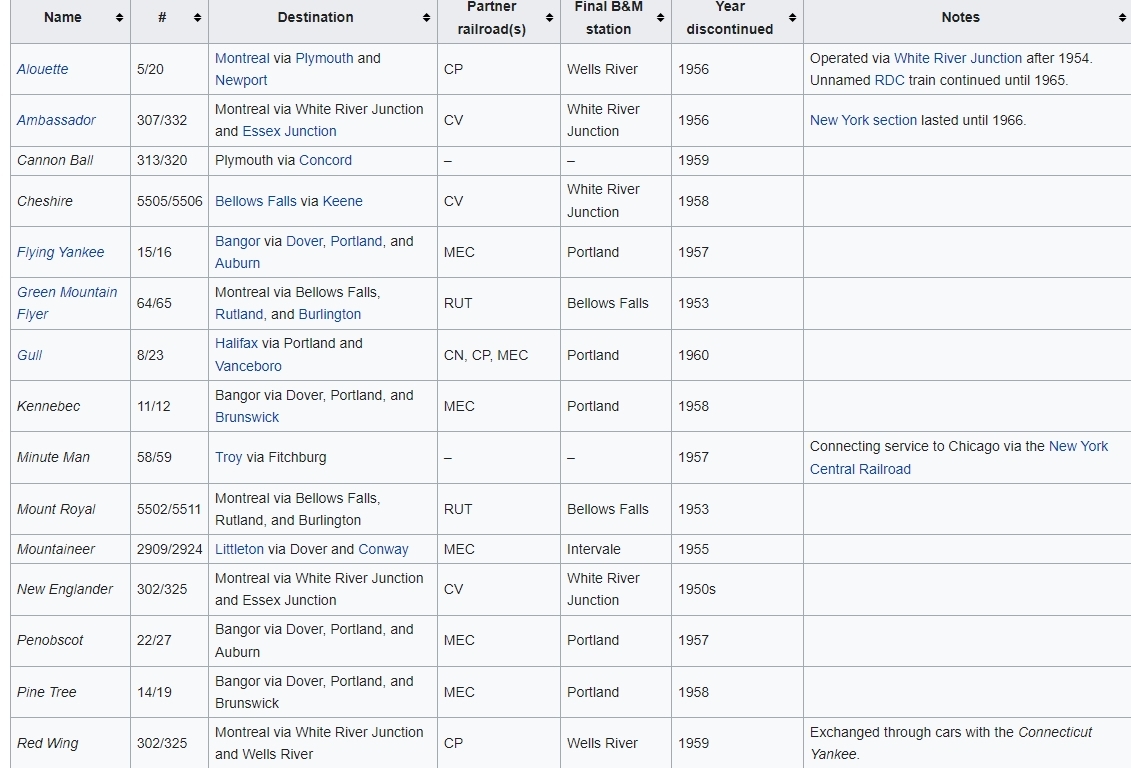This screenshot has width=1131, height=768.
Task: Open the Brunswick link in Kennebec row
Action: point(247,418)
